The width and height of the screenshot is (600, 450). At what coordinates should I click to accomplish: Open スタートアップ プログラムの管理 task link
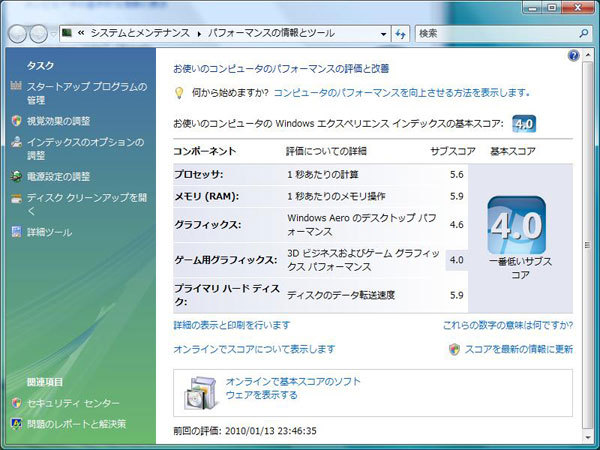pyautogui.click(x=87, y=93)
